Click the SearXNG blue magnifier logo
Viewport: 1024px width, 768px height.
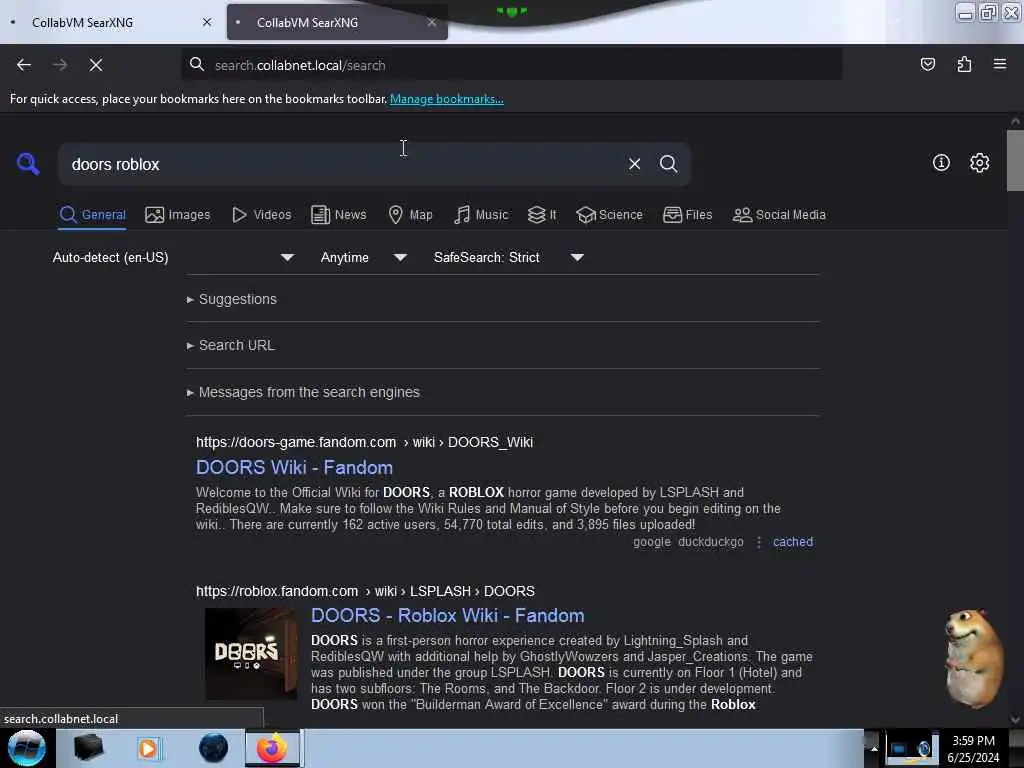coord(28,163)
